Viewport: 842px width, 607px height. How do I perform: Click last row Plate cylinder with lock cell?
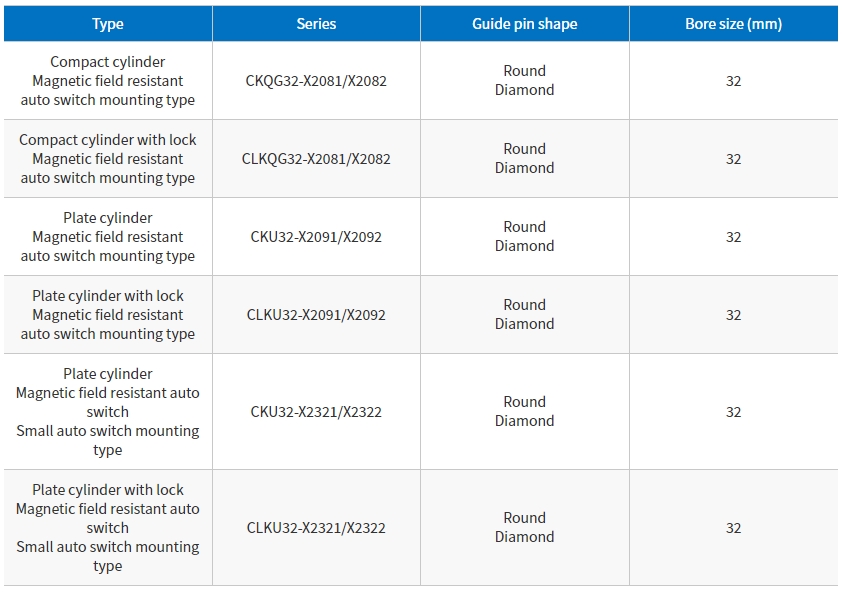108,528
